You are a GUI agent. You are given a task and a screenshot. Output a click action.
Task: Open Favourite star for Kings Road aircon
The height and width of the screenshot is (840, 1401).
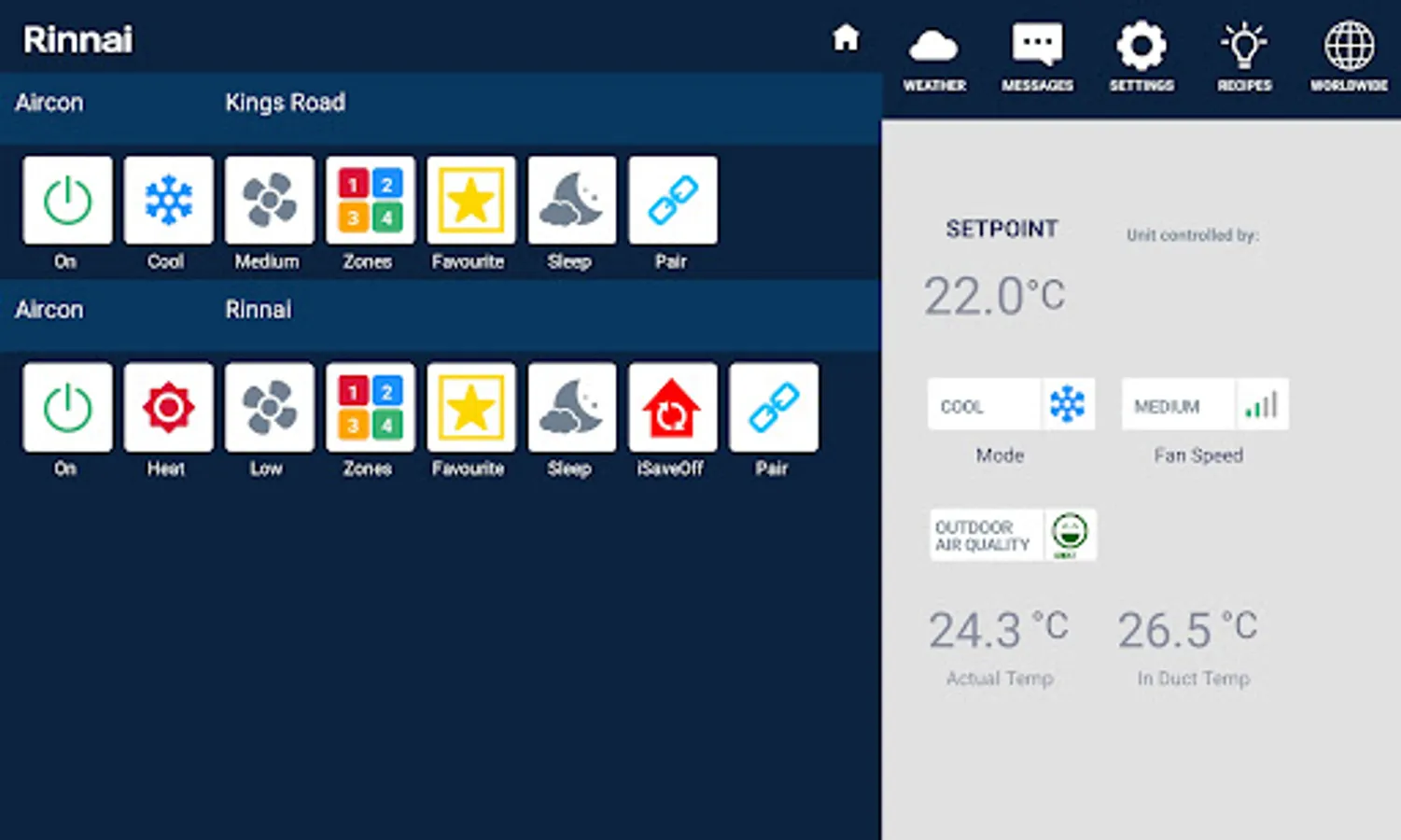click(x=471, y=201)
